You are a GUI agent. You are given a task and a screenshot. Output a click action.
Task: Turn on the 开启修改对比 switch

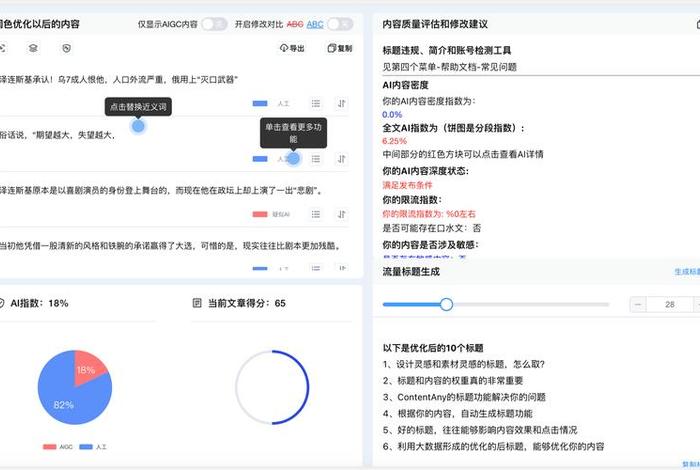pos(340,24)
